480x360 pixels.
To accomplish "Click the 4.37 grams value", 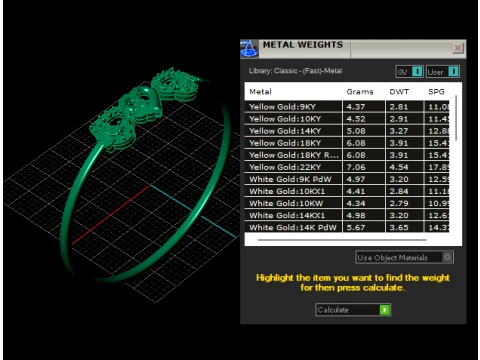I will point(356,107).
